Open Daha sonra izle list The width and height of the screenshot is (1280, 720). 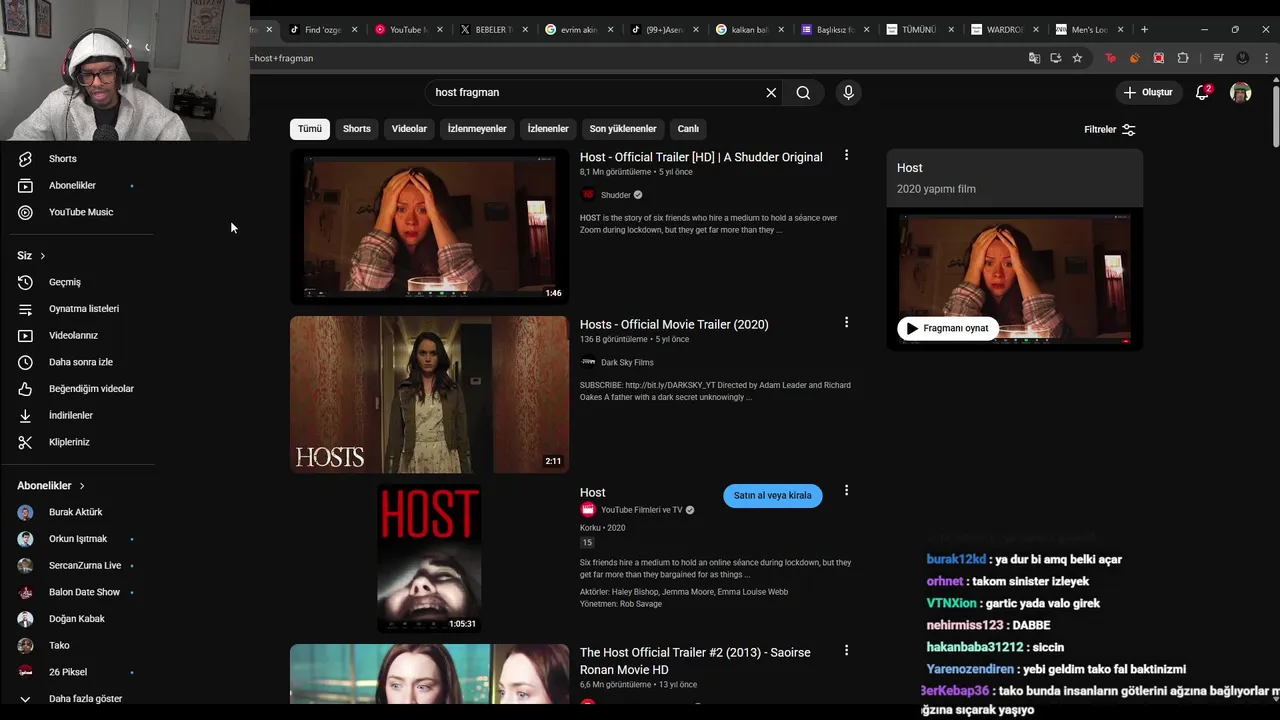pos(80,362)
